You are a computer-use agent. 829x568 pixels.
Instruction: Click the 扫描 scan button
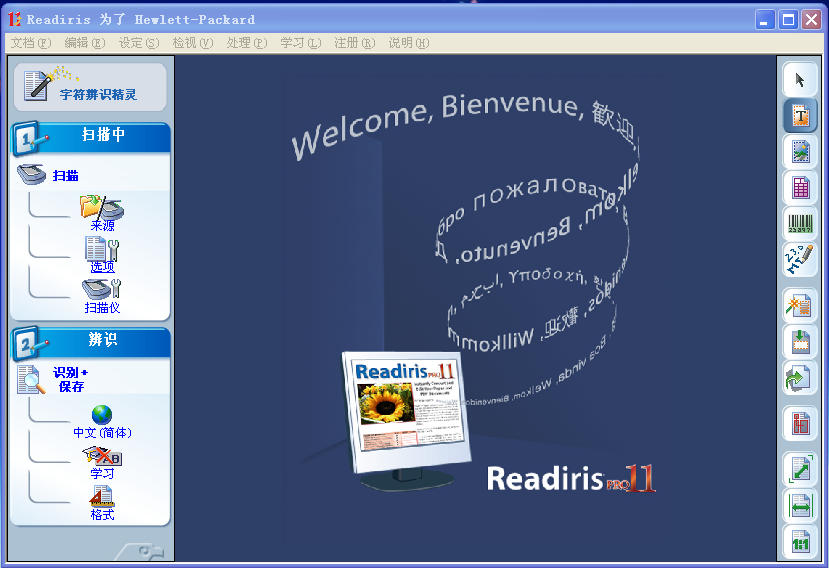[x=66, y=176]
